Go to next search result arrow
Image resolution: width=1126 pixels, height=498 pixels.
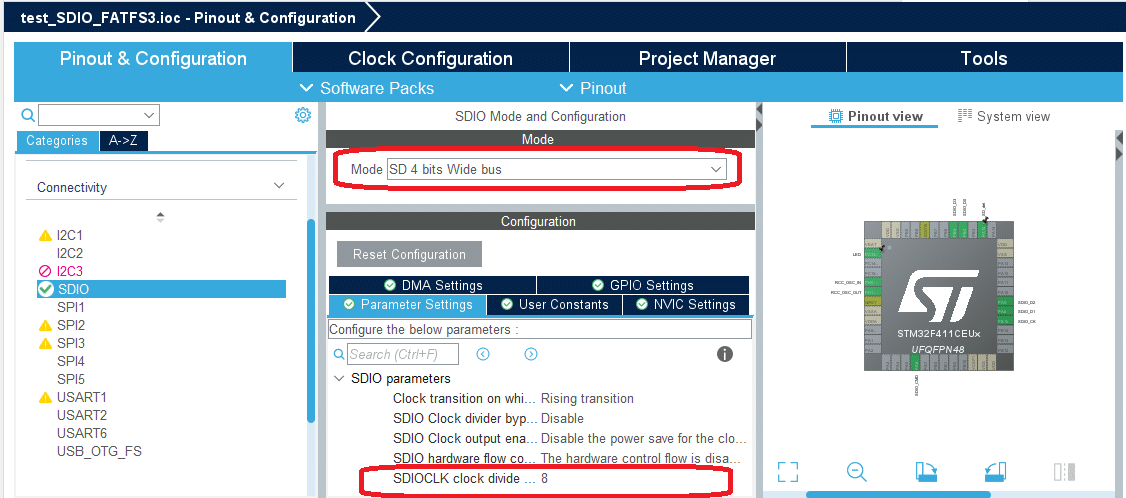tap(531, 354)
